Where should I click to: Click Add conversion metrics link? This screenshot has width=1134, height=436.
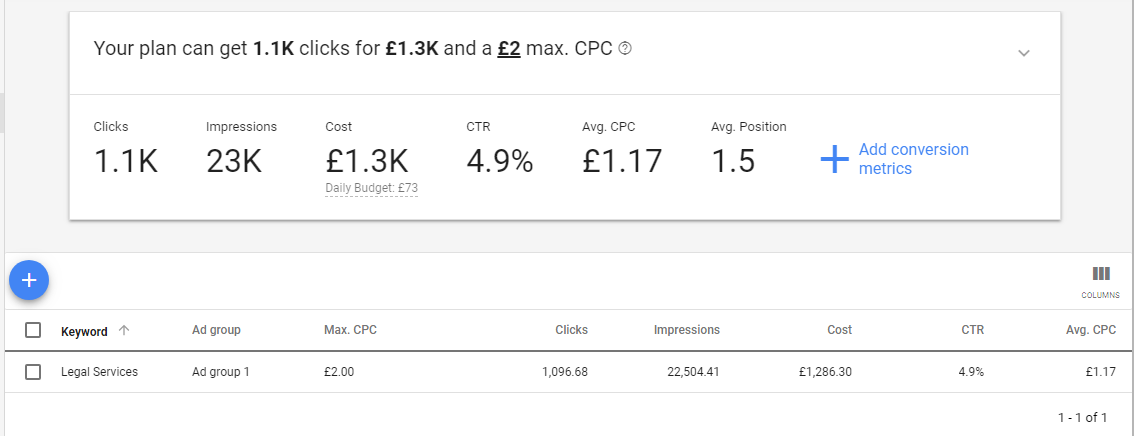click(913, 159)
